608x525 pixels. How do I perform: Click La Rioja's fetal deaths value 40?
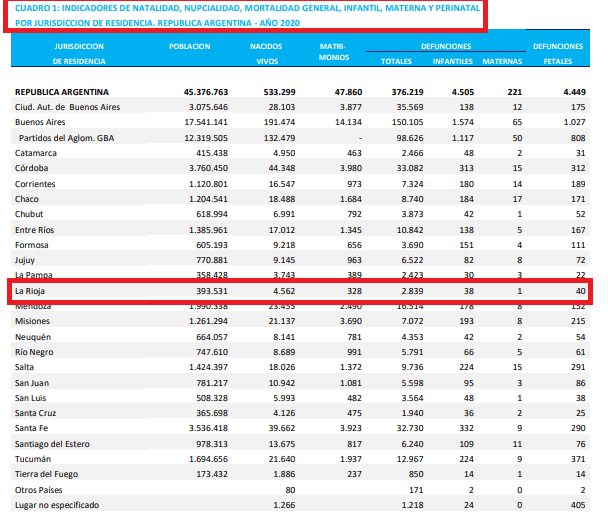point(580,291)
